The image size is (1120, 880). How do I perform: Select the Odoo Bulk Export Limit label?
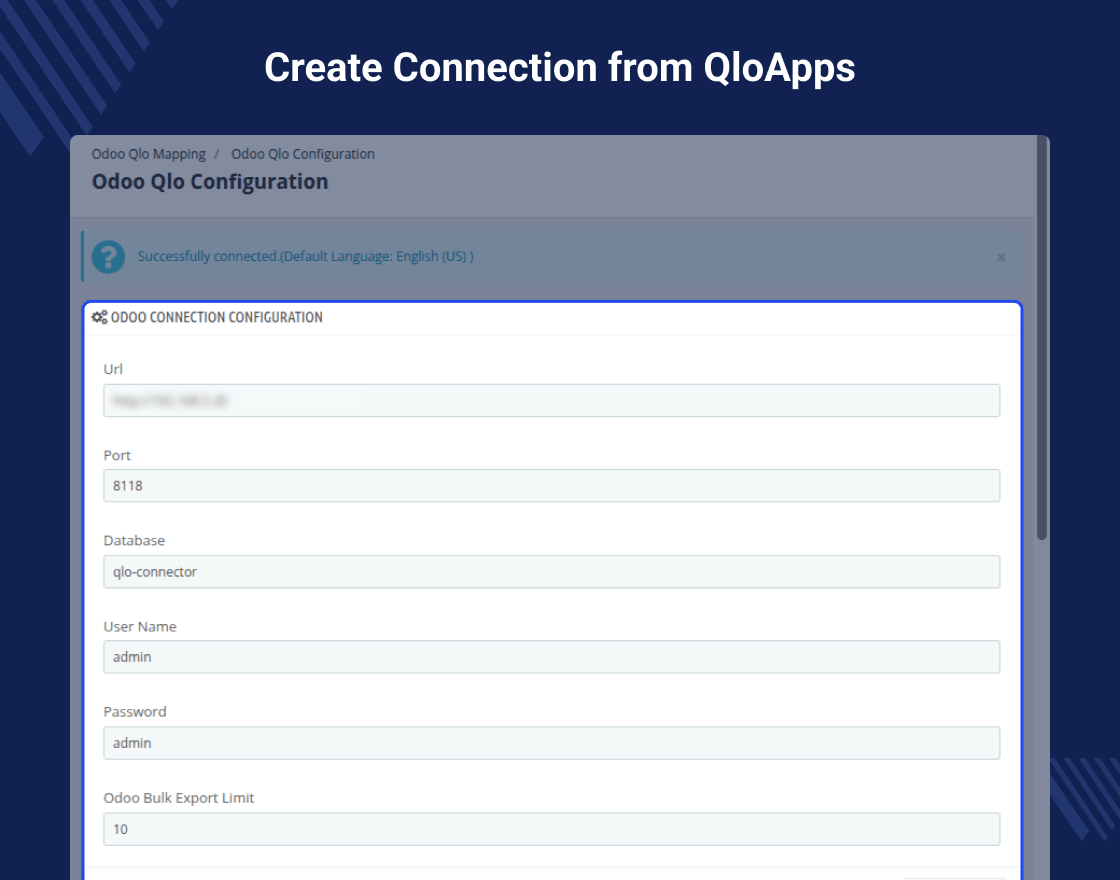click(179, 798)
